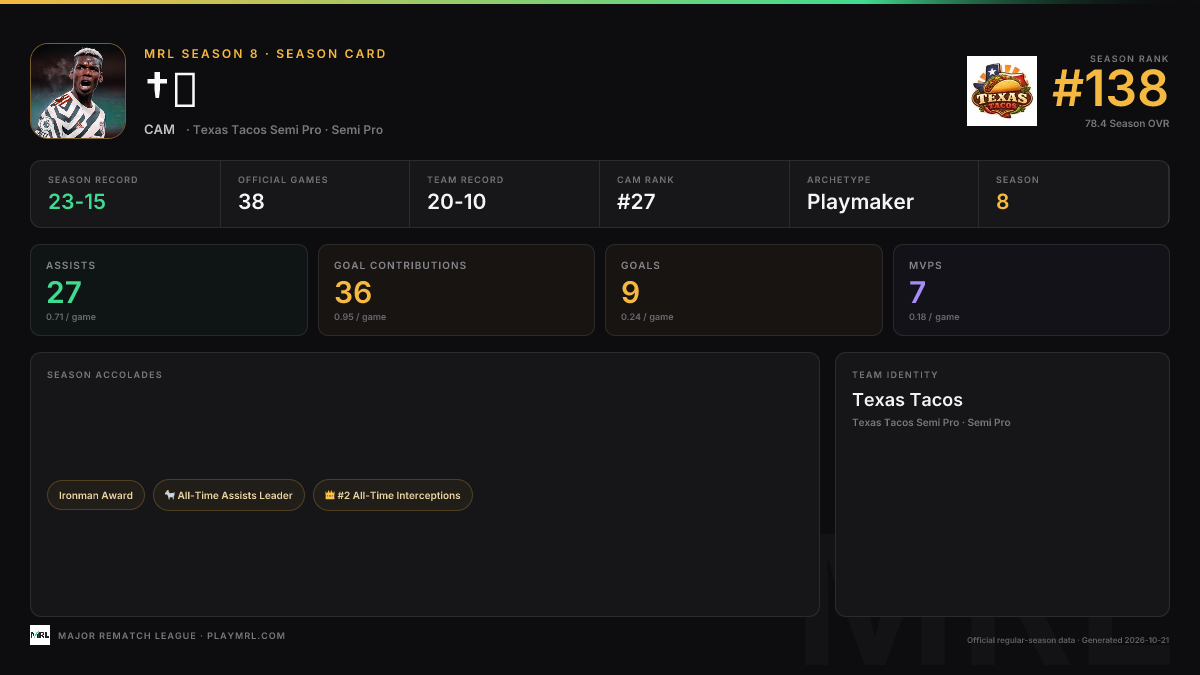Image resolution: width=1200 pixels, height=675 pixels.
Task: Click the CAM rank value "#27"
Action: coord(636,202)
